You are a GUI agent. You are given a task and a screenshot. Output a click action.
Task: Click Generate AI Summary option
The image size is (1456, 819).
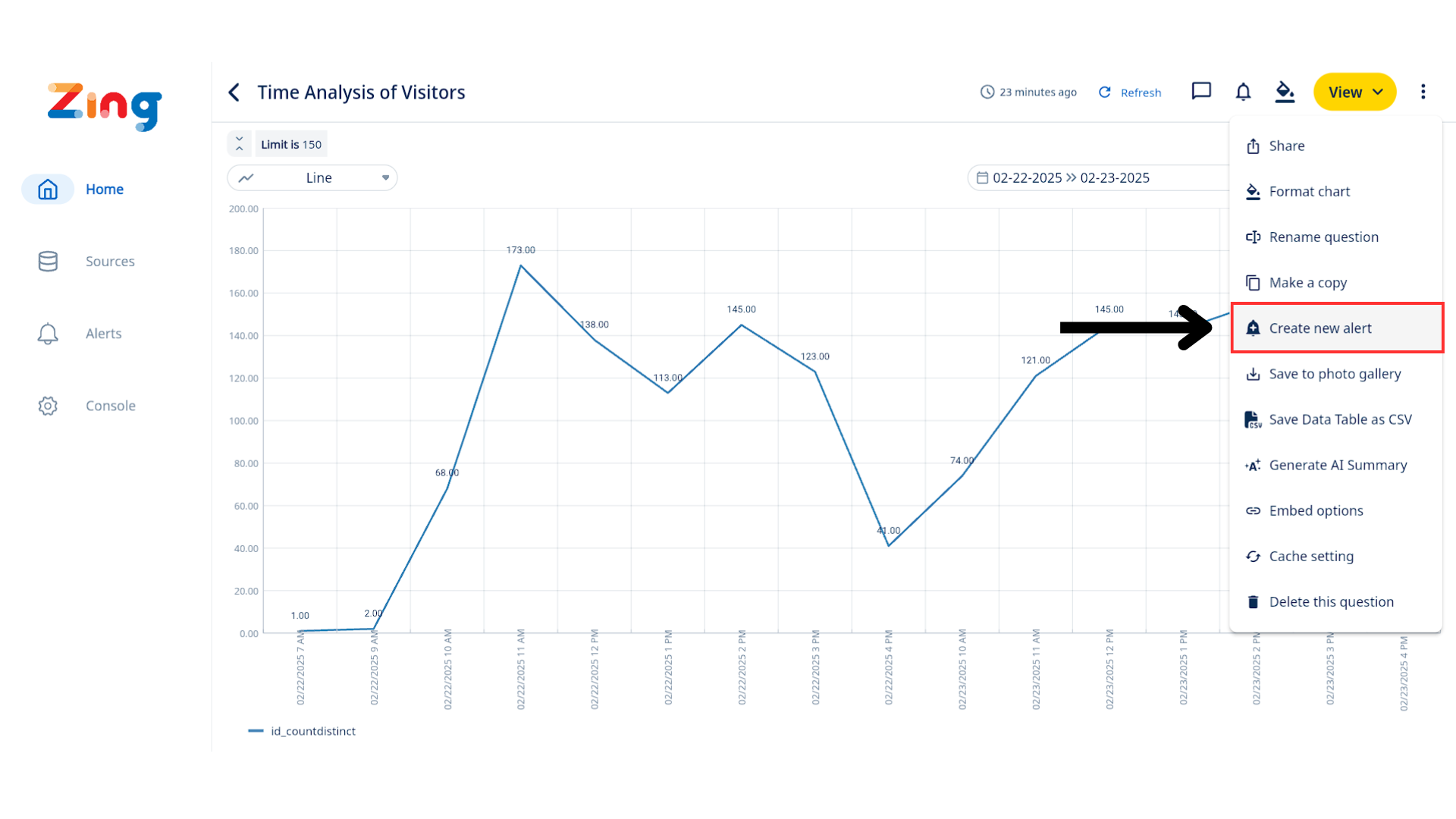1338,465
